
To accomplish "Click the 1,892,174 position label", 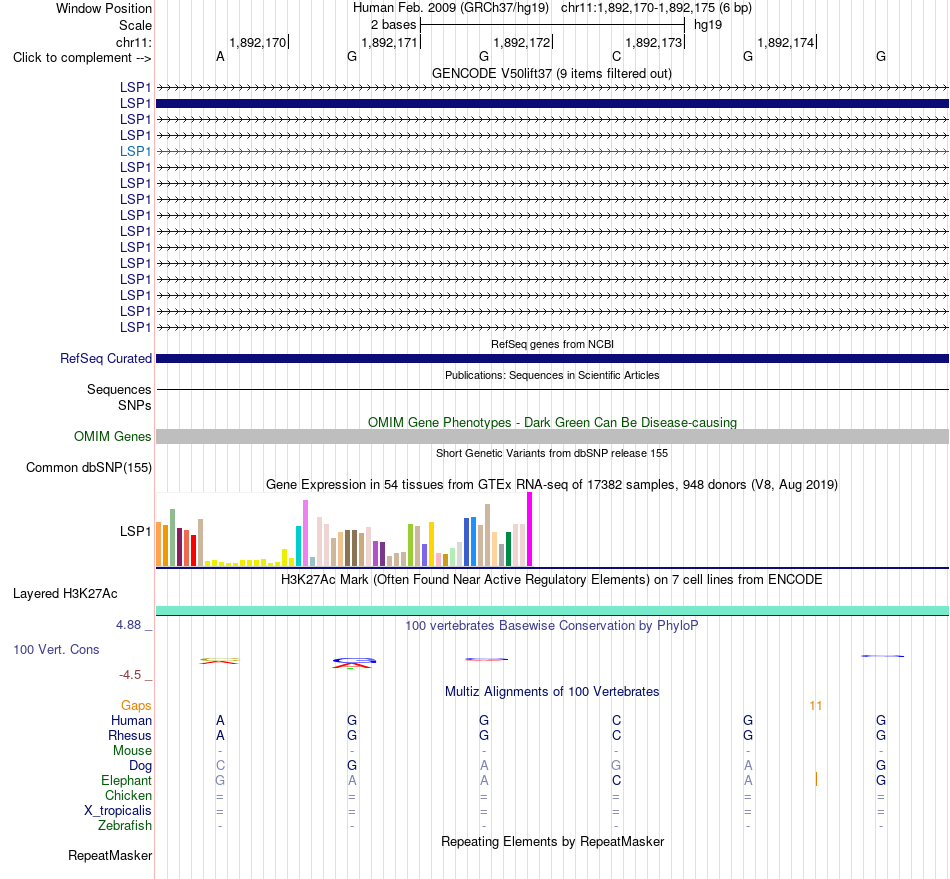I will [786, 42].
